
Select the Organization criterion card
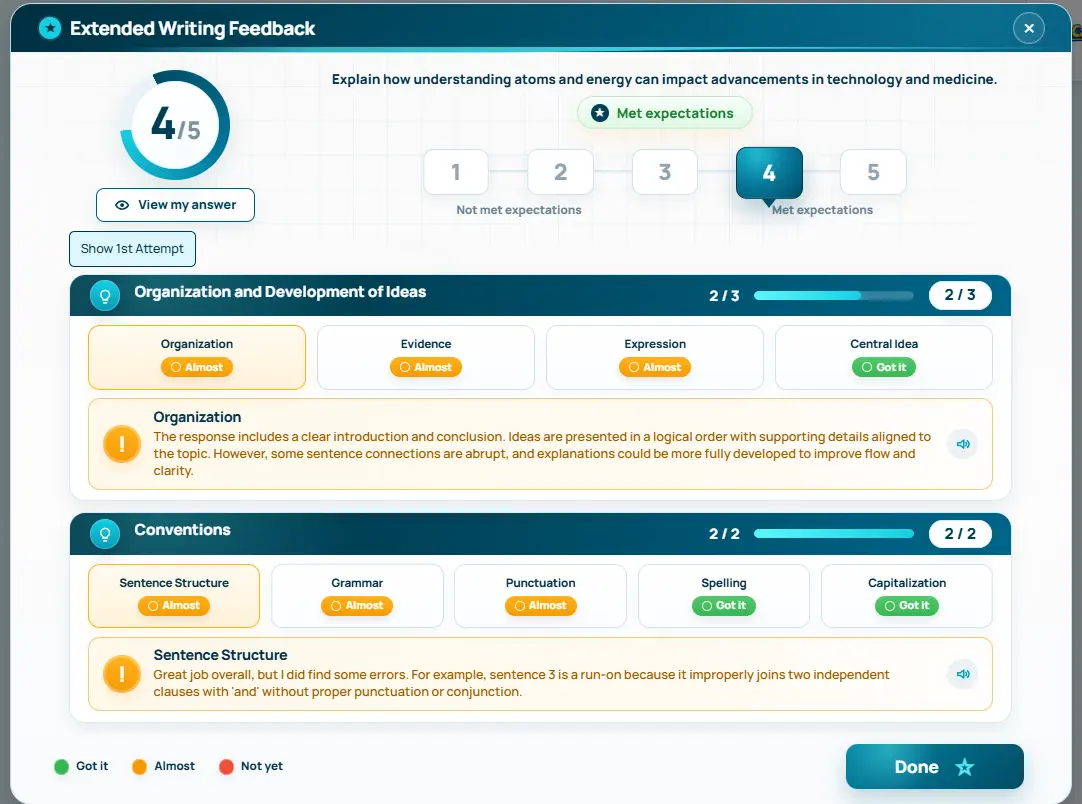tap(197, 357)
